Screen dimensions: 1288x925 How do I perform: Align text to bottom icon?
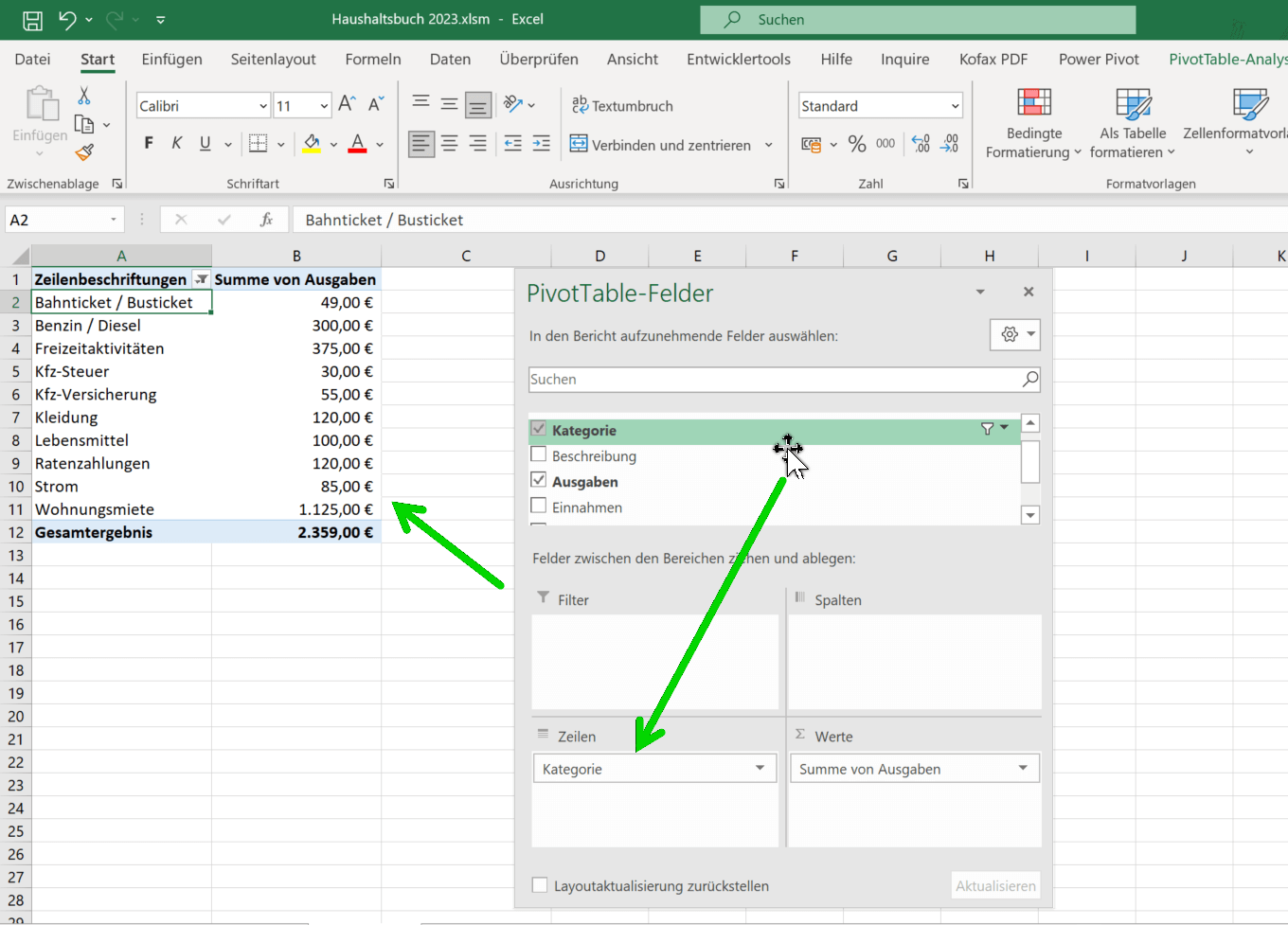[x=478, y=103]
